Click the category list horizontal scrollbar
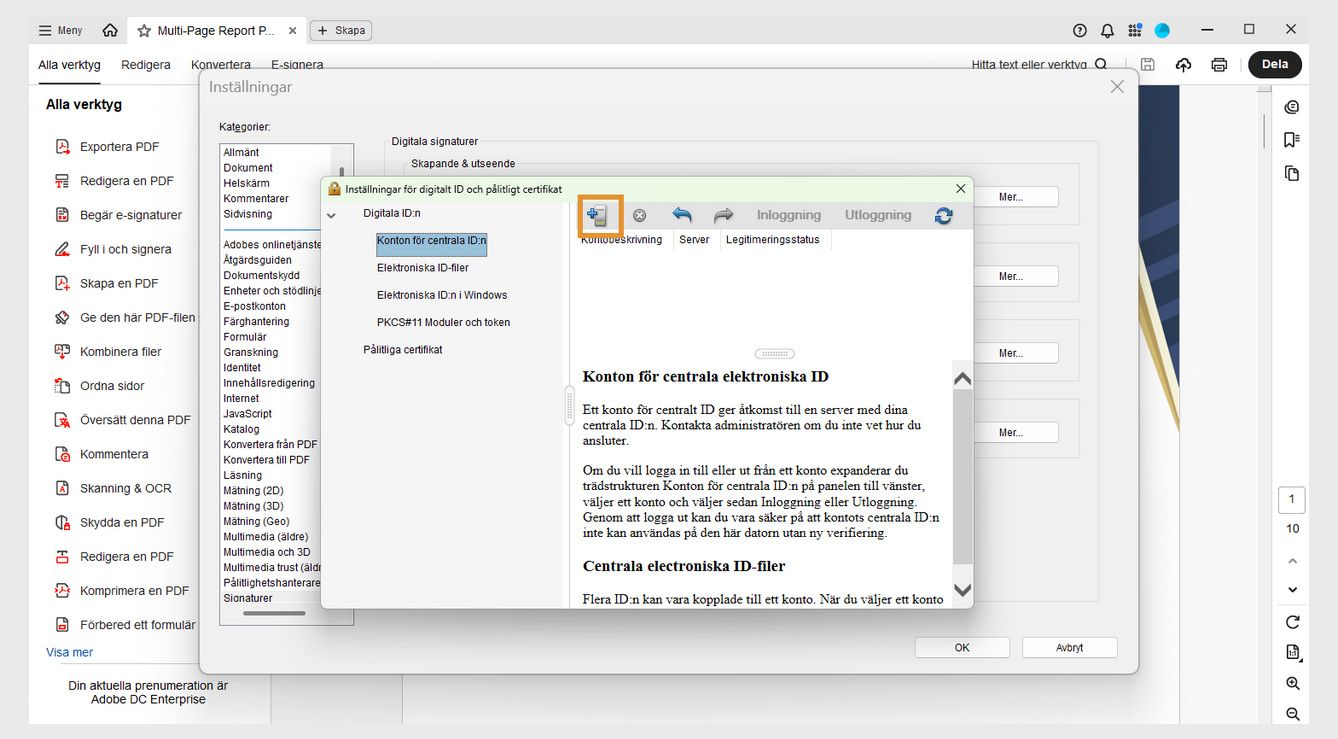This screenshot has height=739, width=1338. pos(274,613)
